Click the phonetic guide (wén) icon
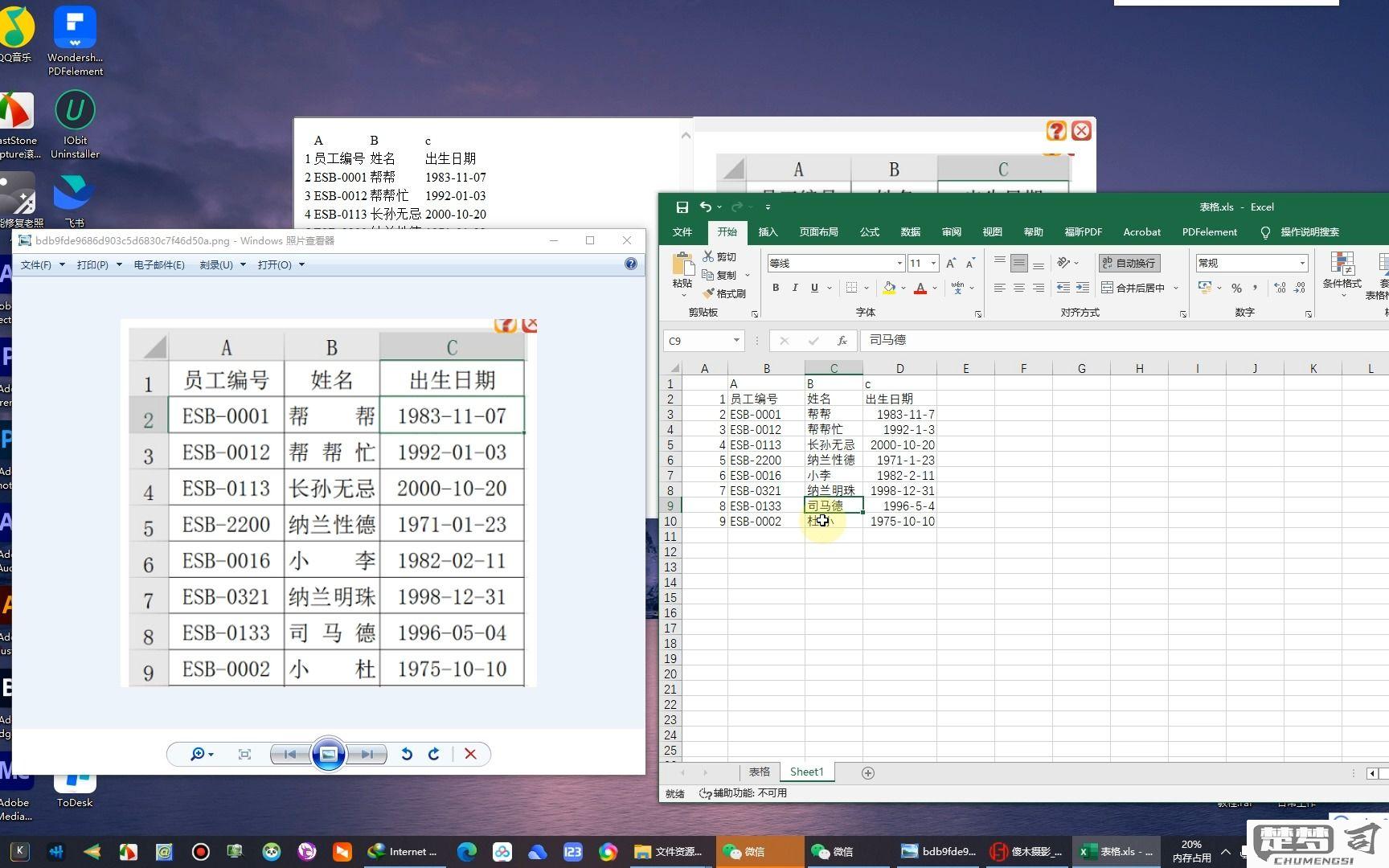The height and width of the screenshot is (868, 1389). [957, 288]
